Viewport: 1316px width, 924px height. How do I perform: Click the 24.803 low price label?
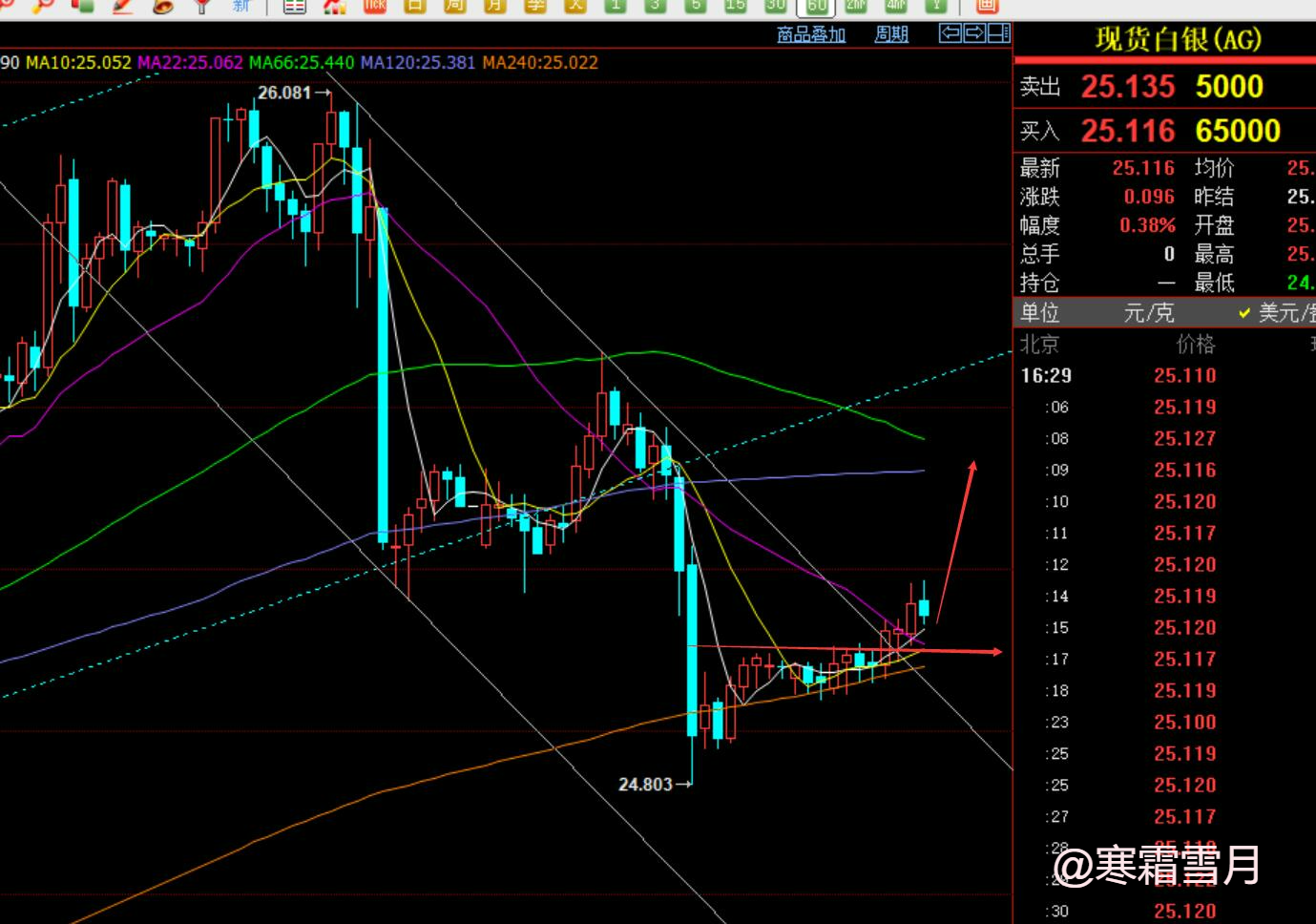tap(645, 785)
